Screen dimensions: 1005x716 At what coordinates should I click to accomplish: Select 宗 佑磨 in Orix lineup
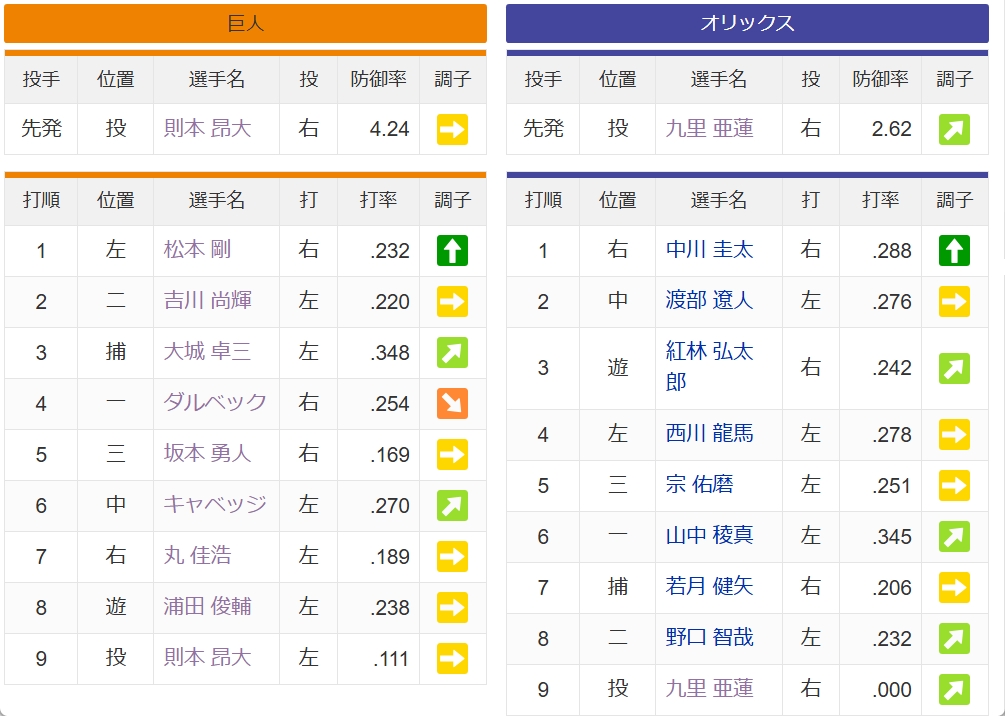[699, 484]
